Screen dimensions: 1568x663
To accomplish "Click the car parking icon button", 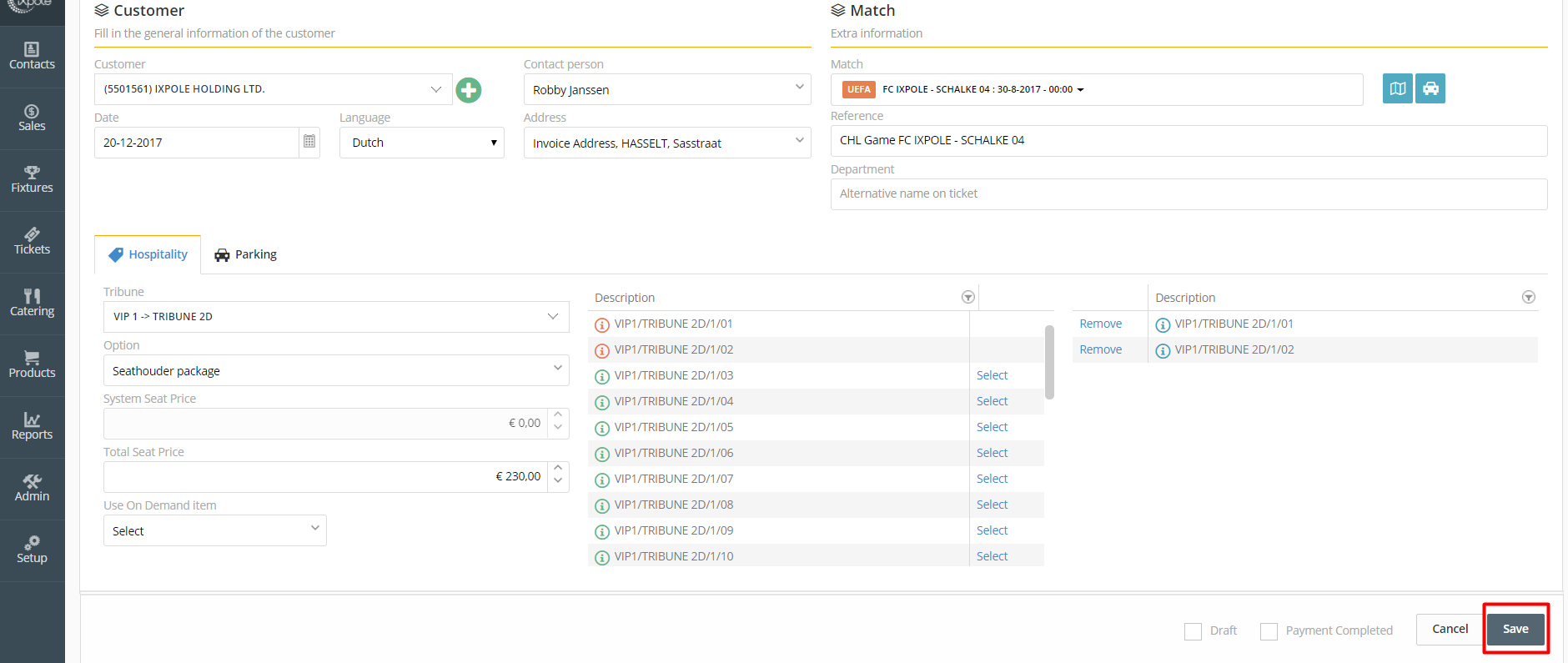I will pyautogui.click(x=1430, y=88).
